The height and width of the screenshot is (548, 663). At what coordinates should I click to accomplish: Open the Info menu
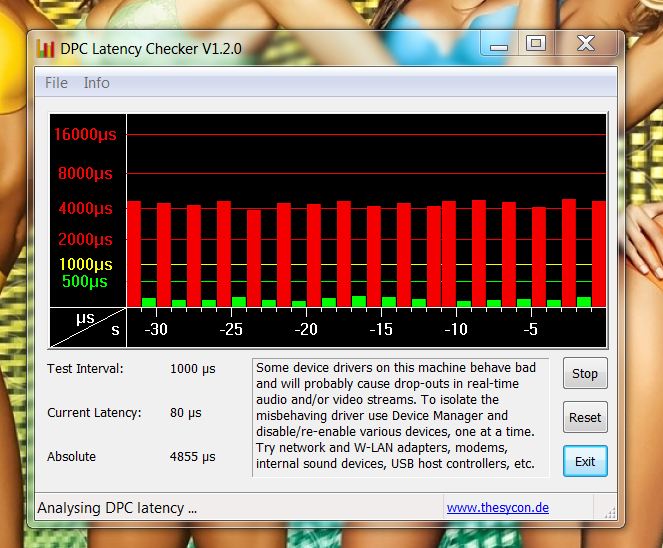[96, 83]
